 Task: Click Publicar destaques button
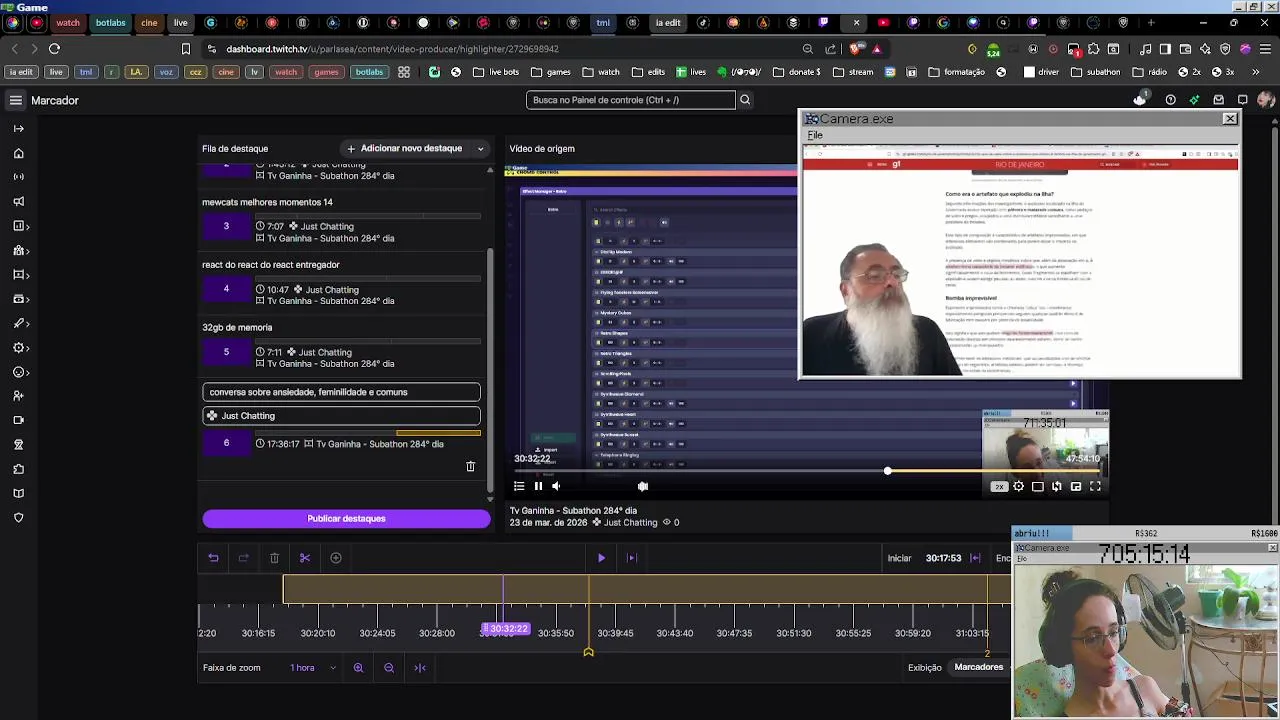coord(346,518)
